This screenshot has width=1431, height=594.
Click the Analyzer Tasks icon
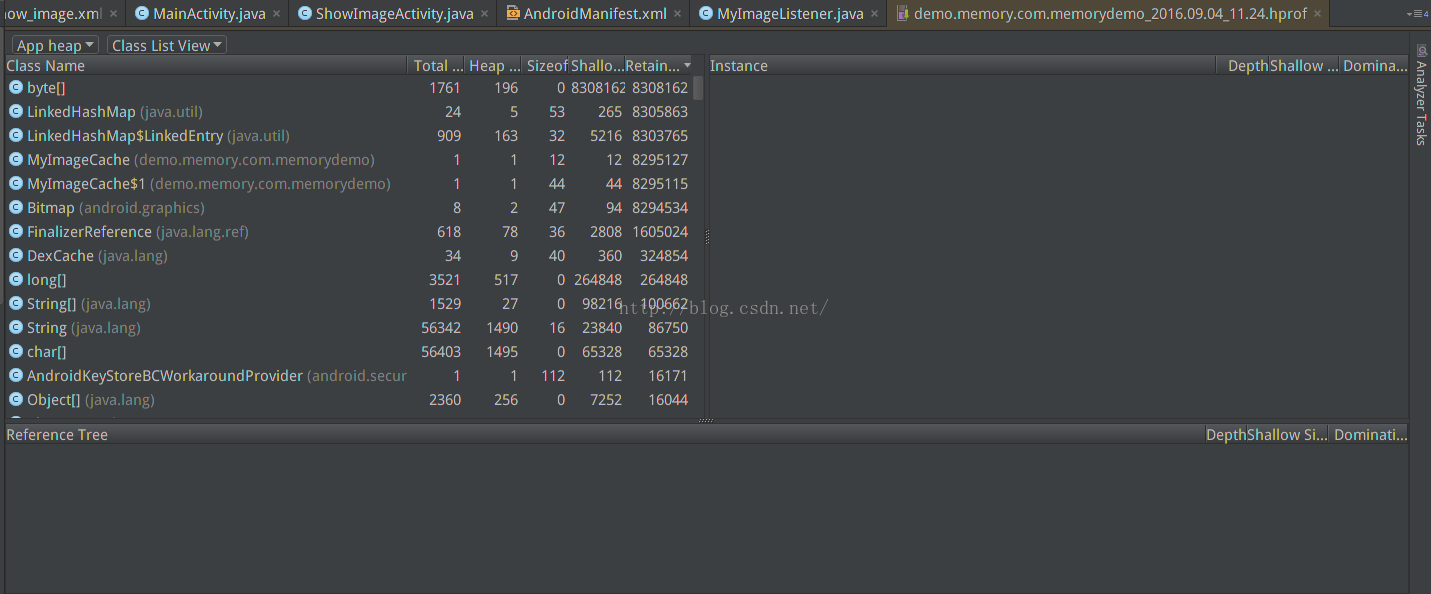click(1421, 50)
